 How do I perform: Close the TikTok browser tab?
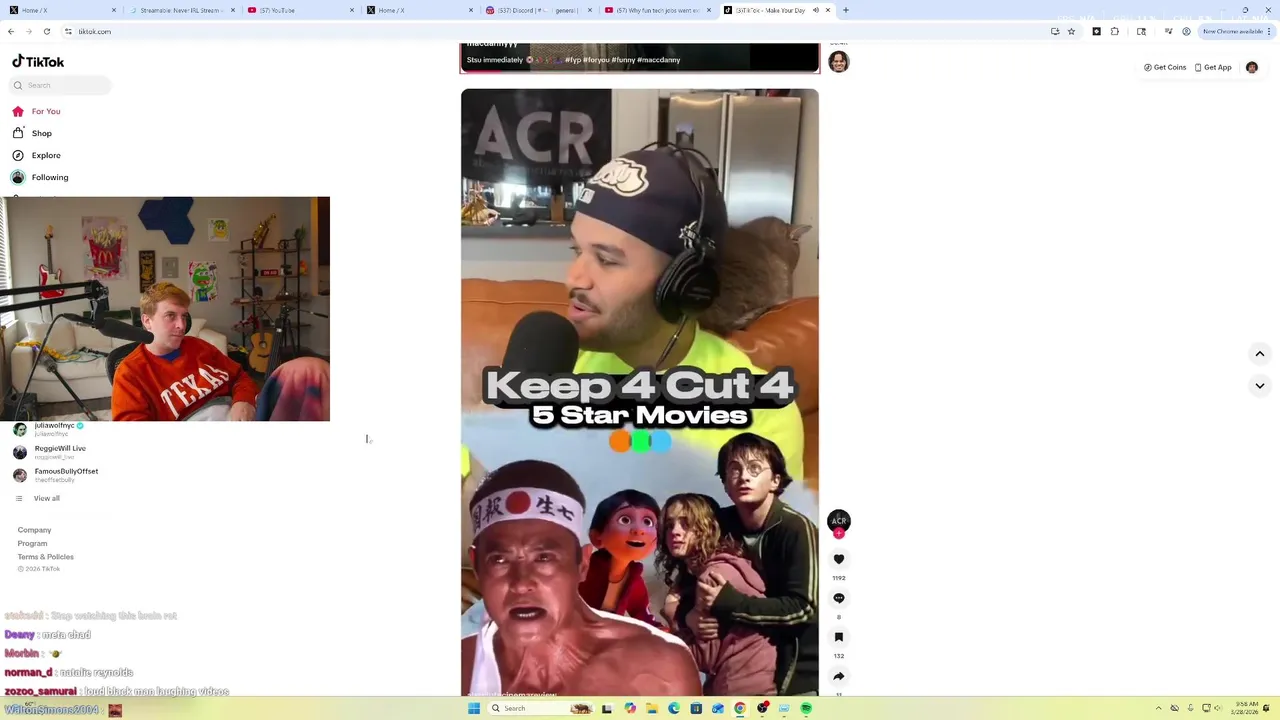point(828,10)
